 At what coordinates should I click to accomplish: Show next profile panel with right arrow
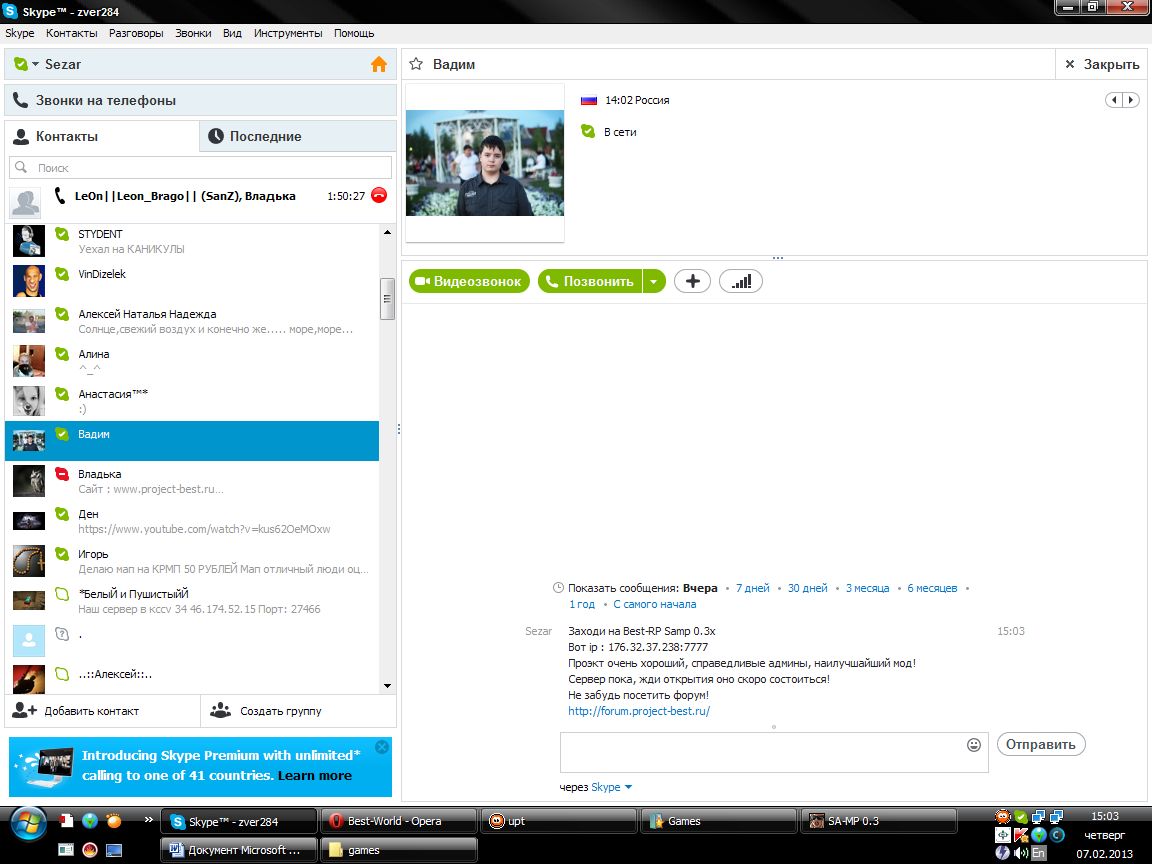pos(1131,100)
